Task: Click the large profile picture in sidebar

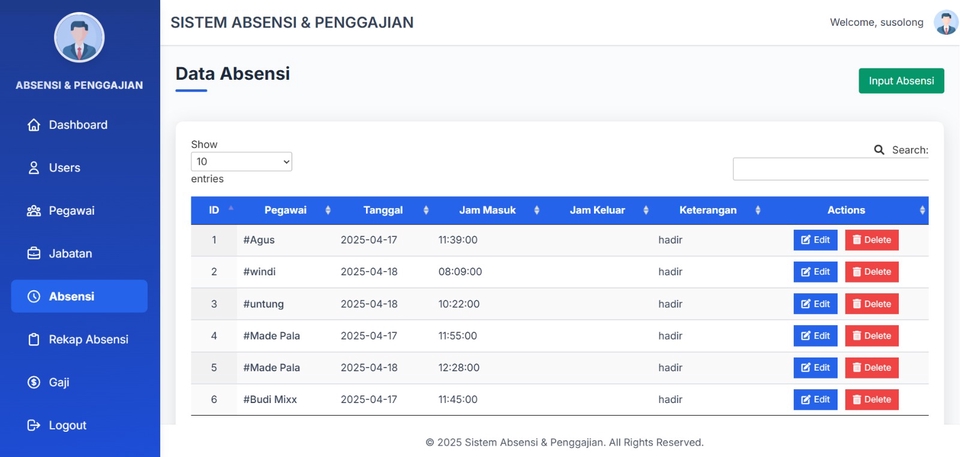Action: [x=79, y=38]
